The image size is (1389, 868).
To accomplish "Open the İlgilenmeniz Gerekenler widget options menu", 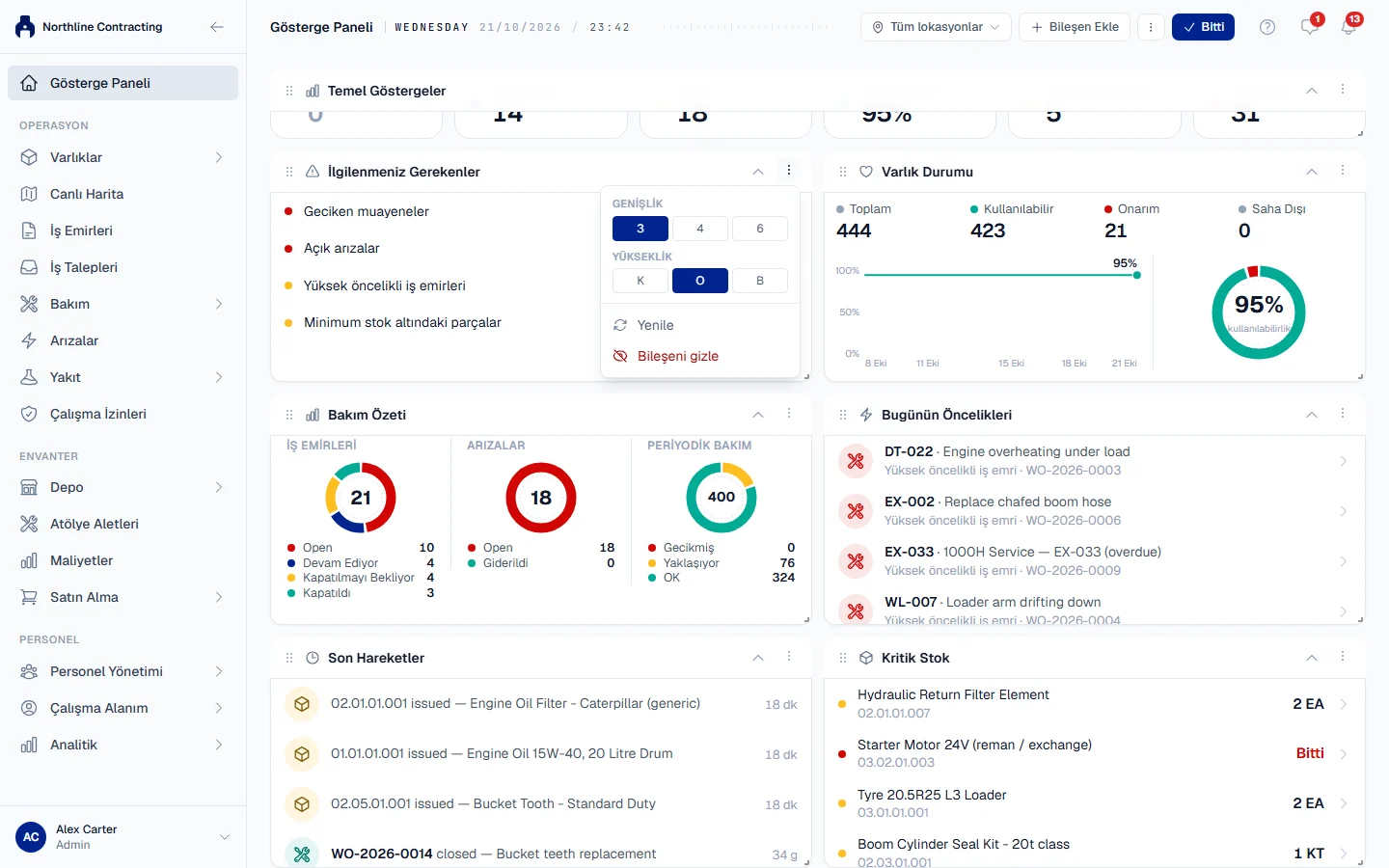I will pos(789,170).
